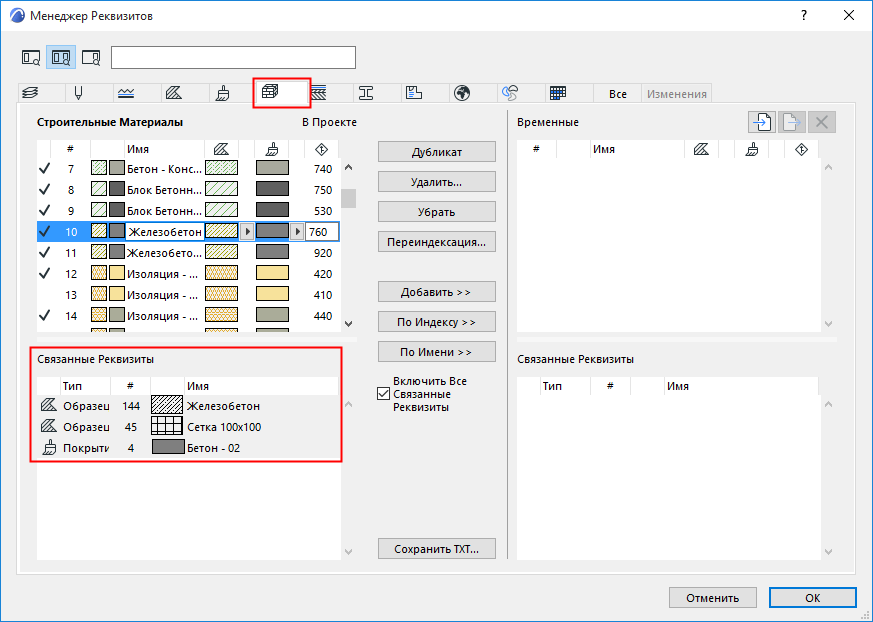Select the third search mode icon
This screenshot has width=873, height=622.
(91, 57)
